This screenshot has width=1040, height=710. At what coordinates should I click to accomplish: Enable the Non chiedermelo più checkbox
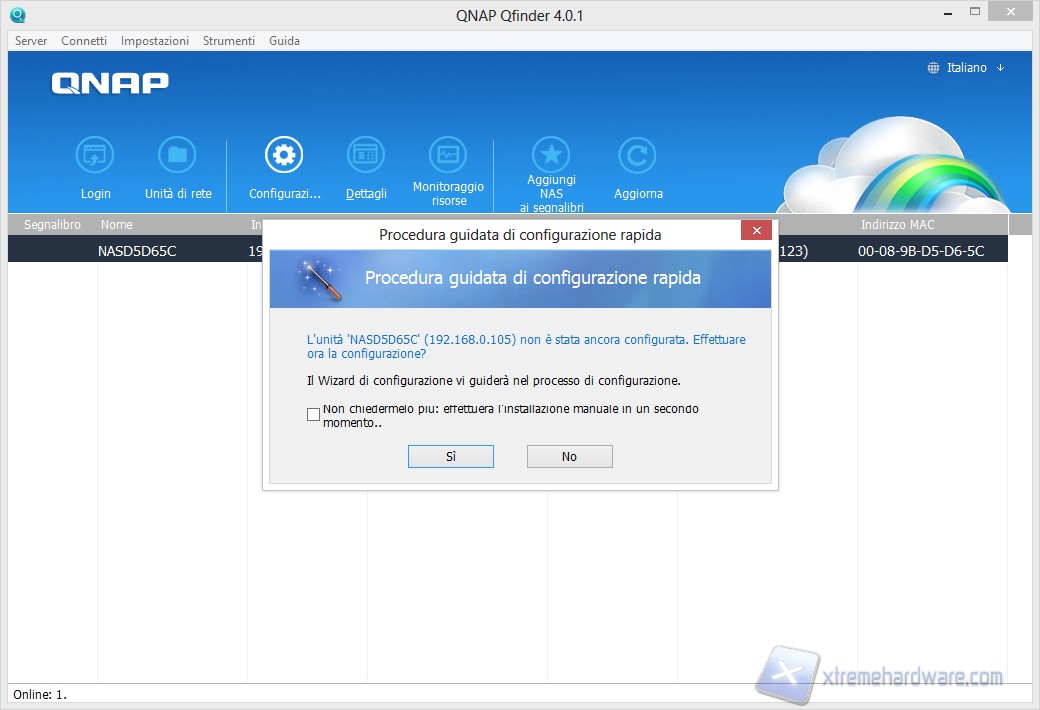click(x=314, y=415)
